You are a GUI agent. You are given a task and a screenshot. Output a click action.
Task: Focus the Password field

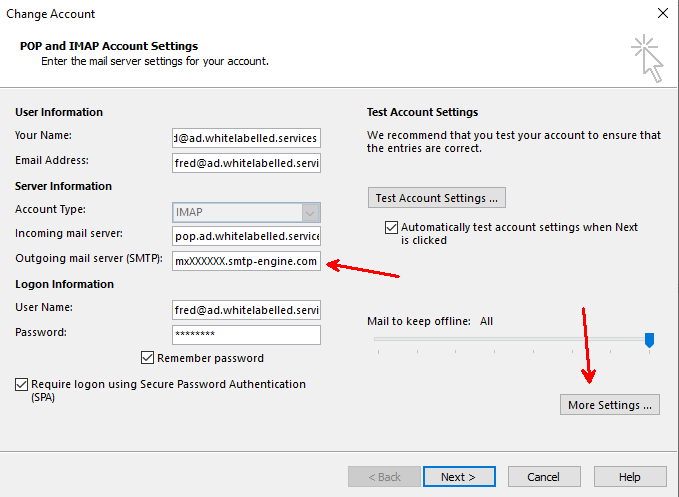coord(246,335)
